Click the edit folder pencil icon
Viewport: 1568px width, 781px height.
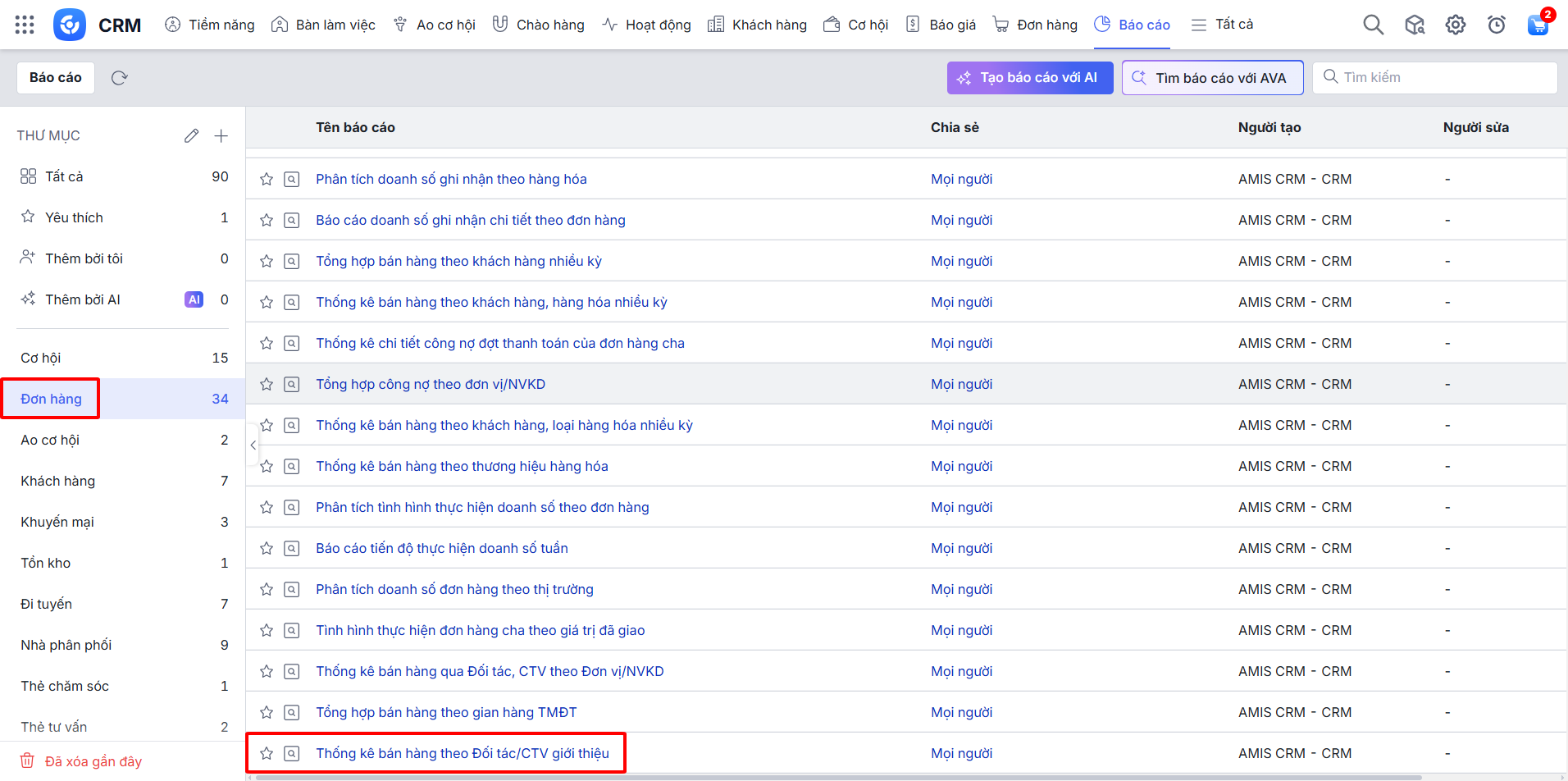point(191,136)
